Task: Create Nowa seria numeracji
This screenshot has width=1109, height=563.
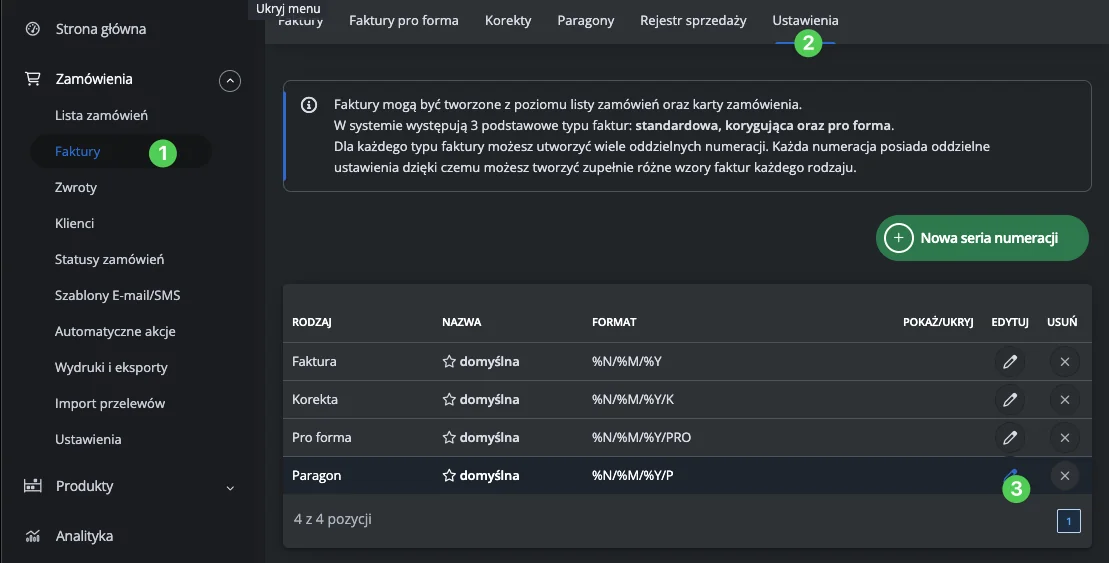Action: [x=982, y=238]
